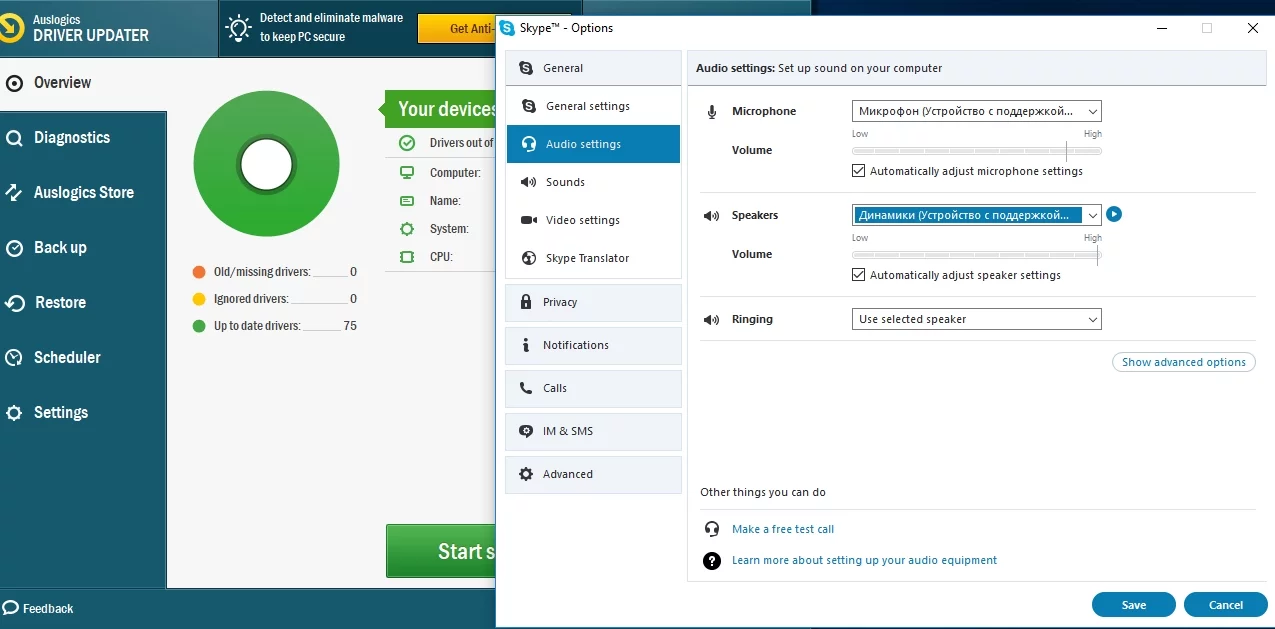The width and height of the screenshot is (1275, 629).
Task: Click the microphone icon beside Microphone label
Action: (712, 112)
